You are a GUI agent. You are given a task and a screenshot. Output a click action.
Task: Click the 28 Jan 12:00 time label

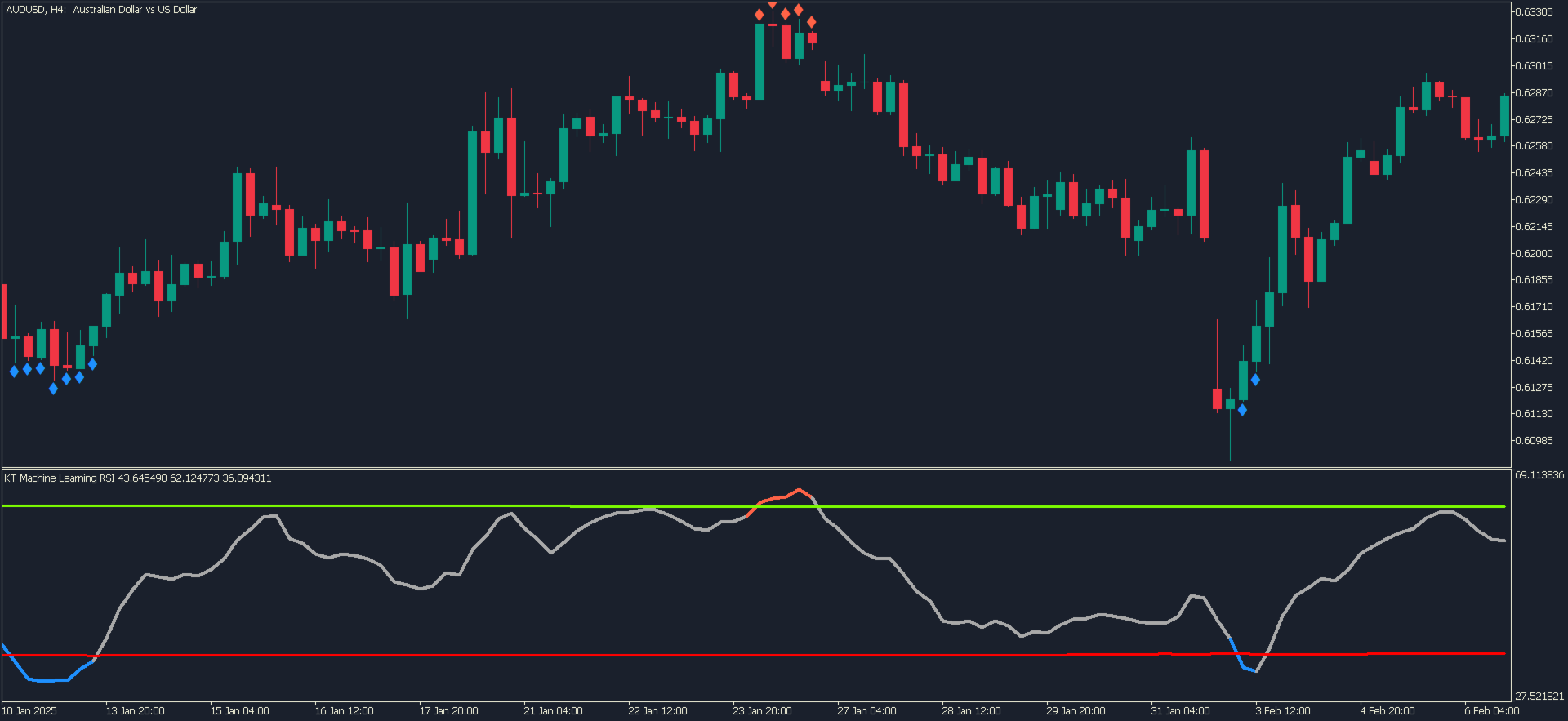point(972,711)
